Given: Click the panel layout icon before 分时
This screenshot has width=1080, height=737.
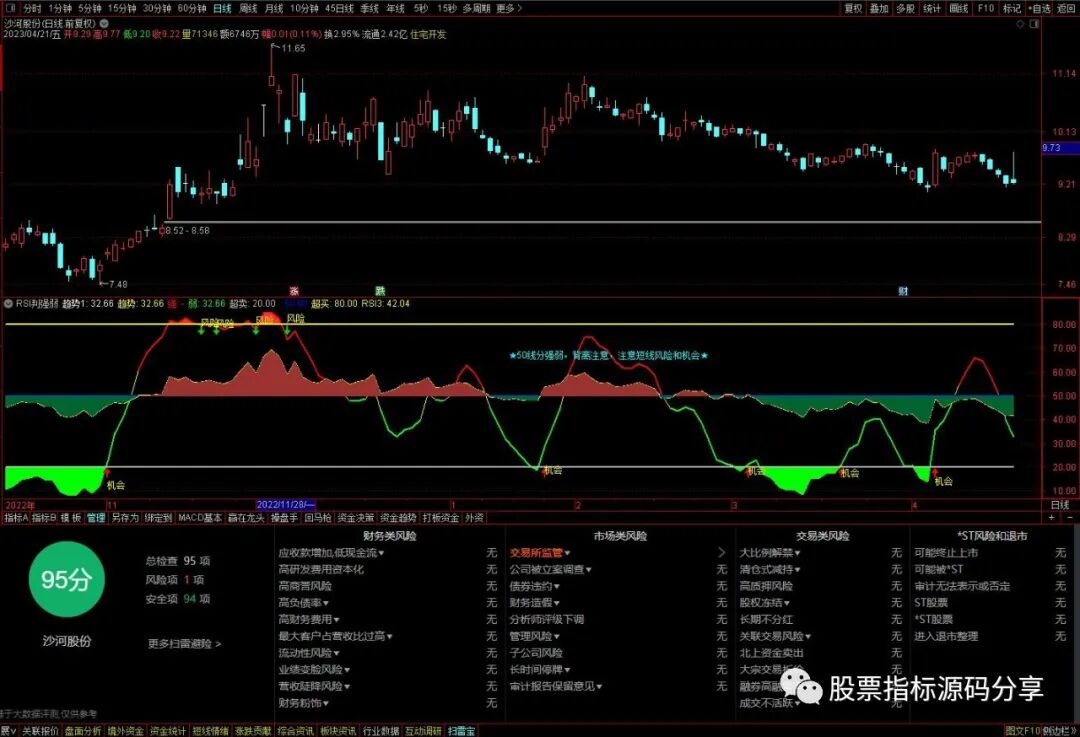Looking at the screenshot, I should click(x=10, y=8).
